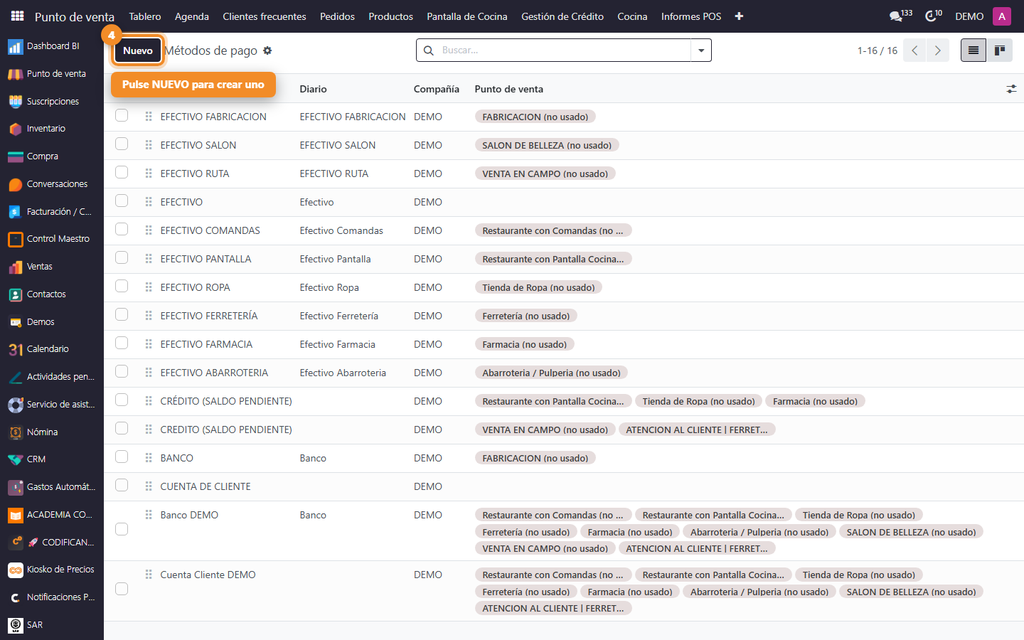Open optional columns adjust icon
This screenshot has width=1024, height=640.
(x=1011, y=89)
